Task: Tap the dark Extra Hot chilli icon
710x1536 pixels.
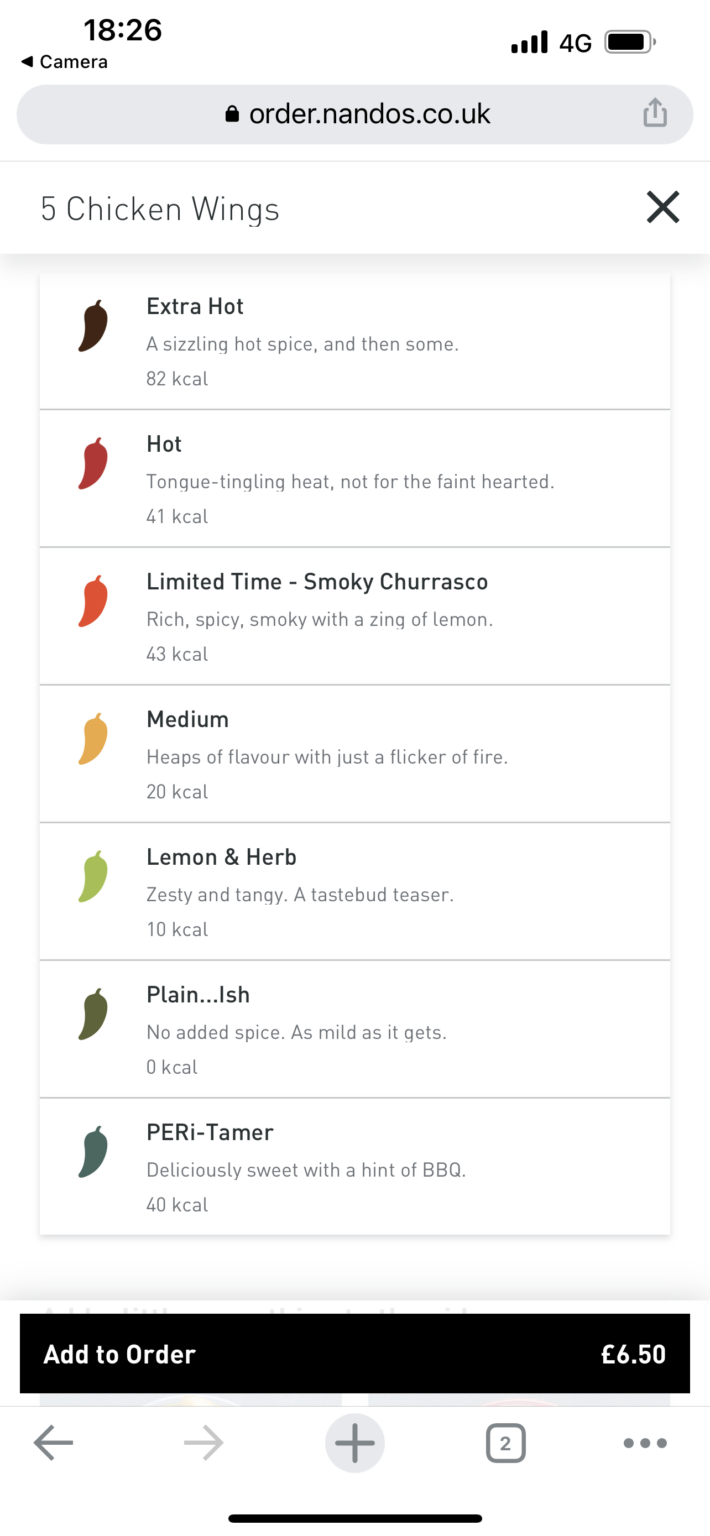Action: (x=93, y=326)
